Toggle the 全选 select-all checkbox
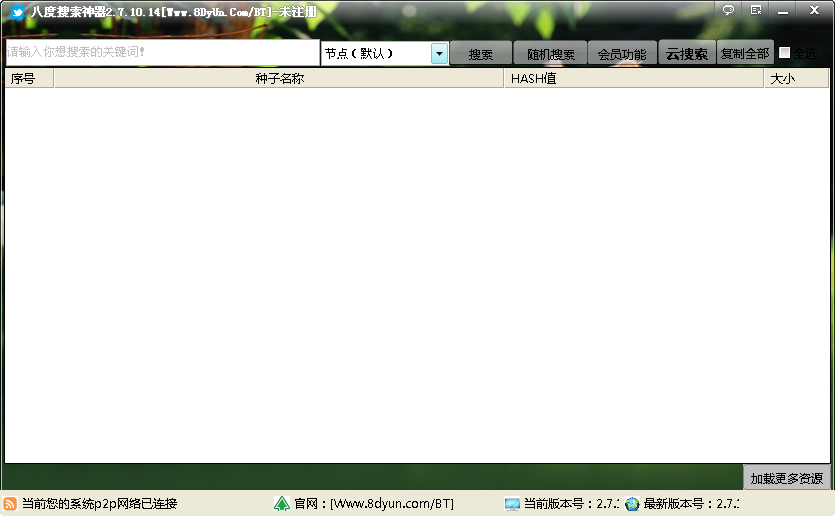This screenshot has height=516, width=835. [x=784, y=53]
